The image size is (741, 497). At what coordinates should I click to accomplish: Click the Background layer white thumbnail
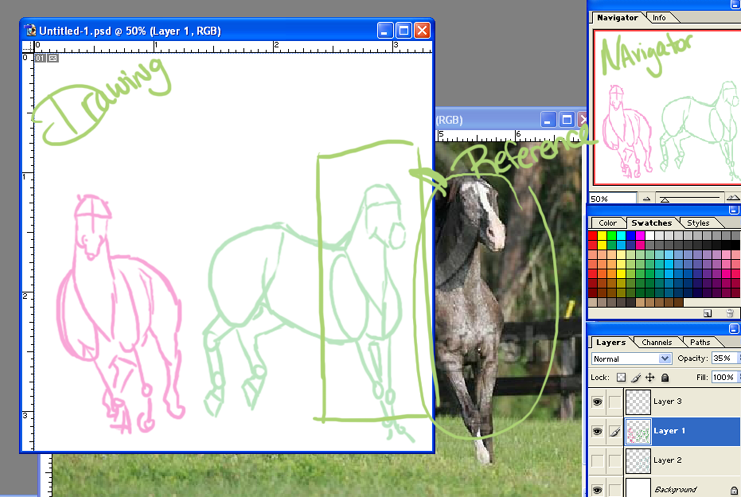click(x=638, y=488)
